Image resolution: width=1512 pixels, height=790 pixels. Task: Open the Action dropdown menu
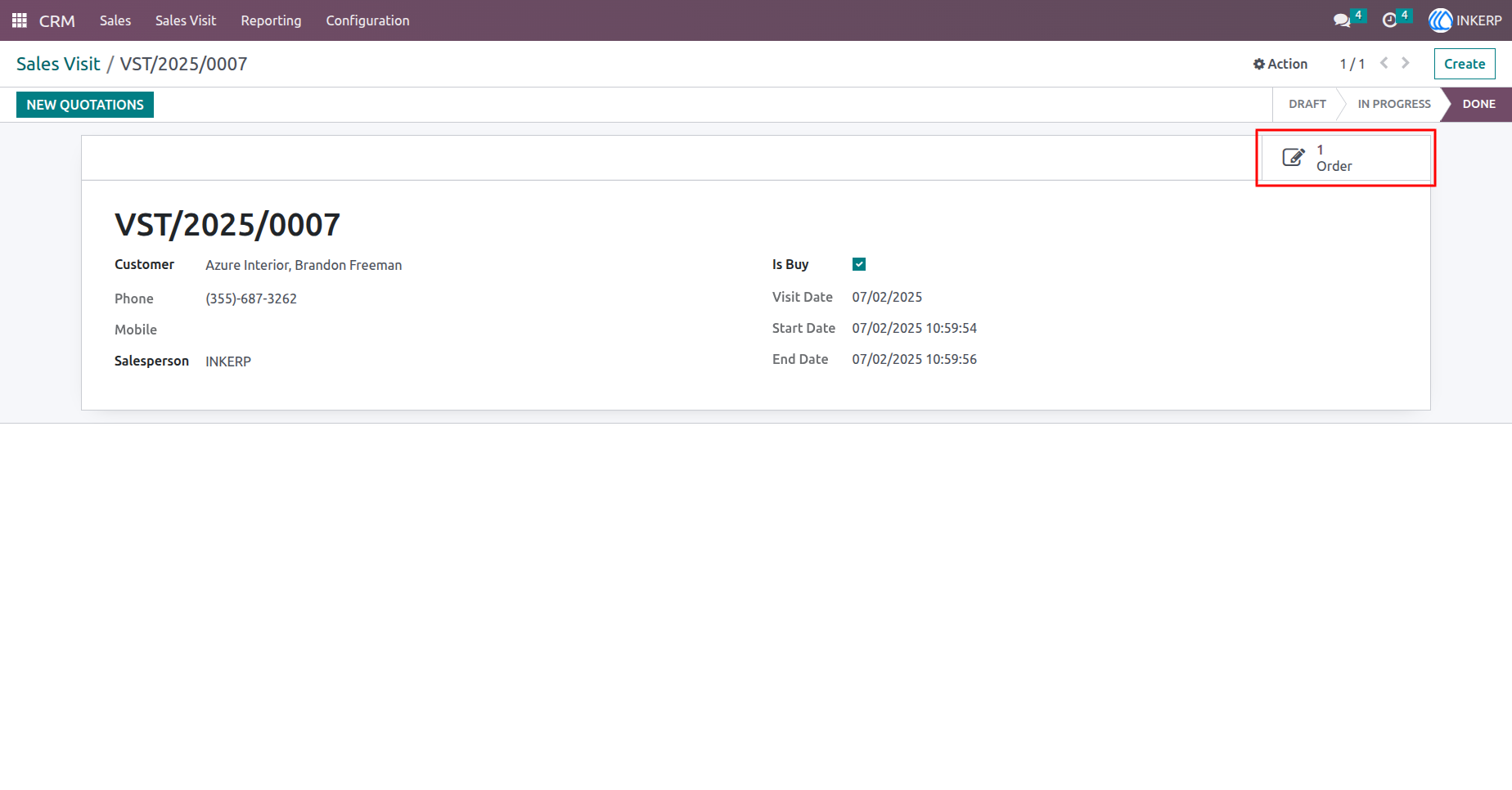(x=1280, y=64)
